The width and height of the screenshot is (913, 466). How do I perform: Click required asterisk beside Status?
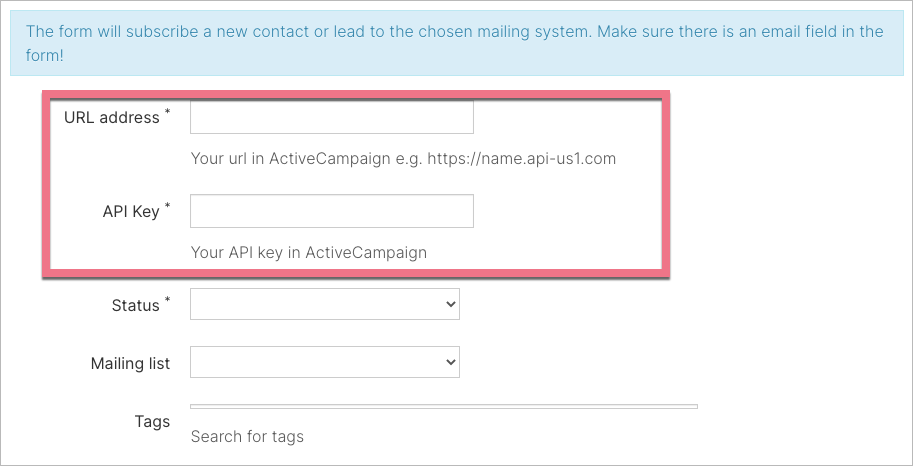click(167, 300)
